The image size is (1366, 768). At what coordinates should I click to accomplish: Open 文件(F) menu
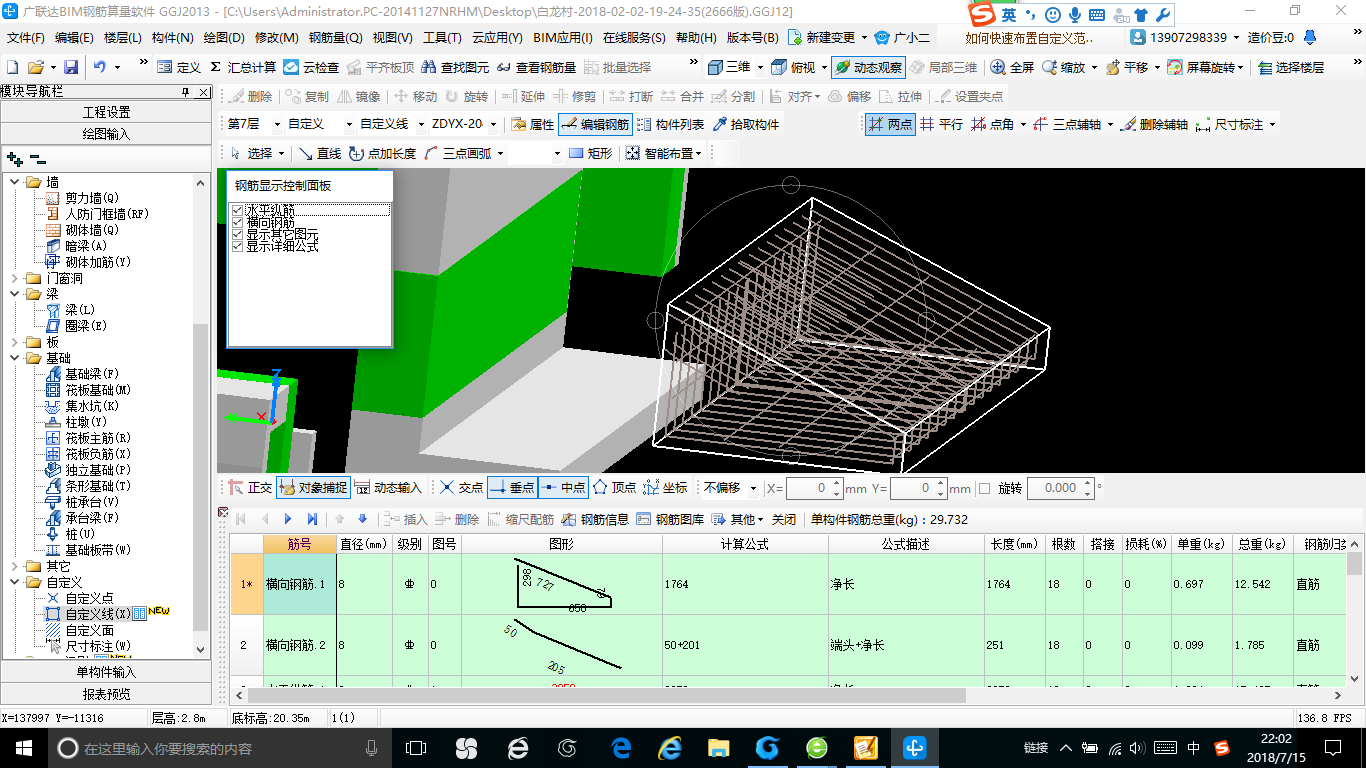click(25, 38)
